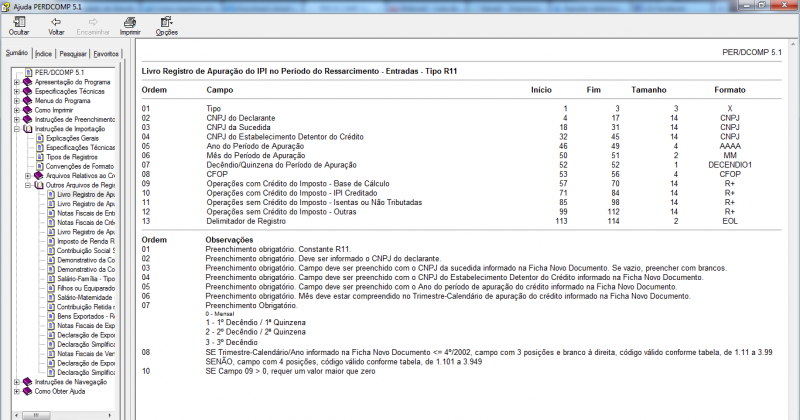Screen dimensions: 800x420
Task: Click page icon beside Tipos de Registros
Action: click(40, 157)
